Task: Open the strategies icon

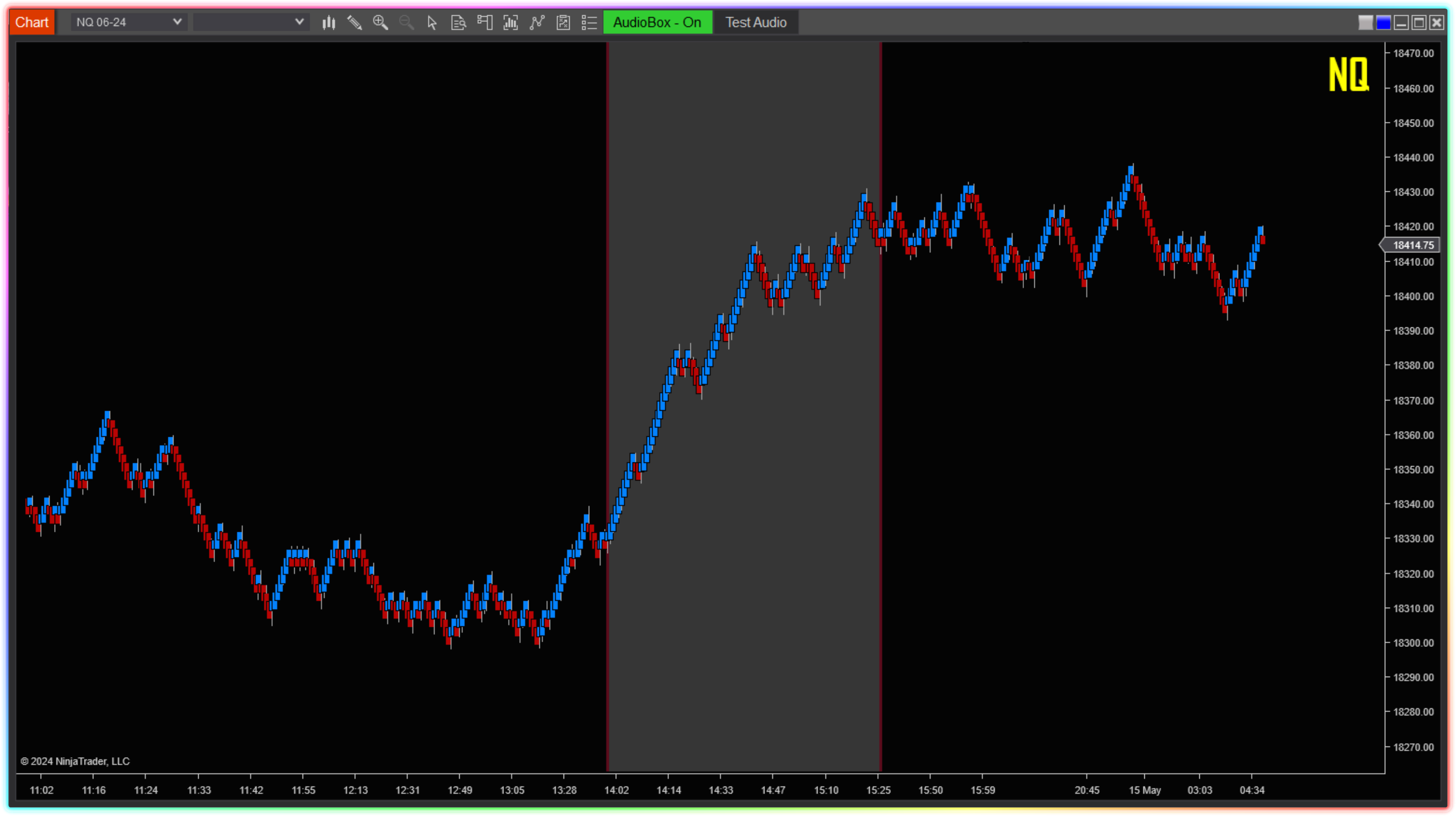Action: [563, 23]
